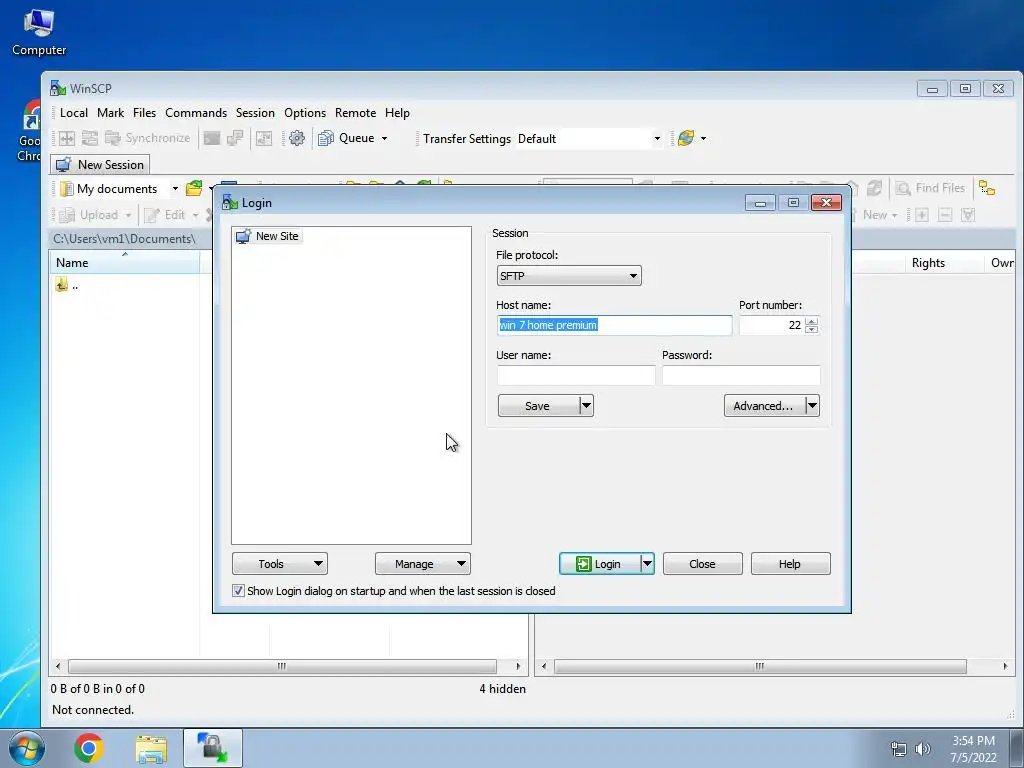Select the New Site entry
The height and width of the screenshot is (768, 1024).
tap(268, 236)
